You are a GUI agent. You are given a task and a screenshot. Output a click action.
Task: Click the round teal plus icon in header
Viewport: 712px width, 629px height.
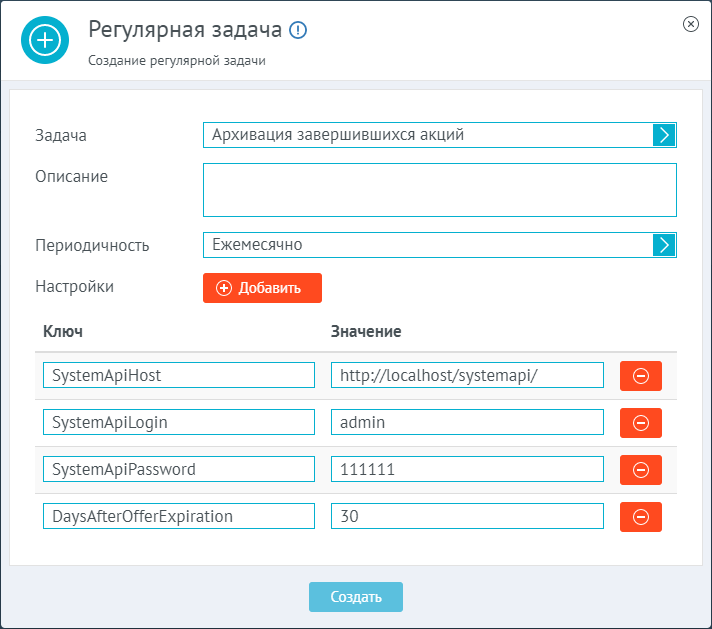point(45,40)
